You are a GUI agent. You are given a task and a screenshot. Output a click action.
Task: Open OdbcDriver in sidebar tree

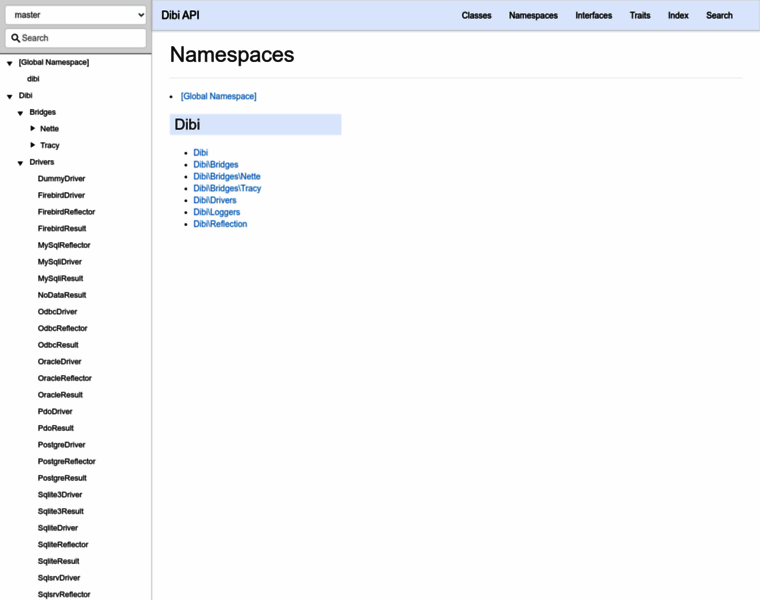57,312
